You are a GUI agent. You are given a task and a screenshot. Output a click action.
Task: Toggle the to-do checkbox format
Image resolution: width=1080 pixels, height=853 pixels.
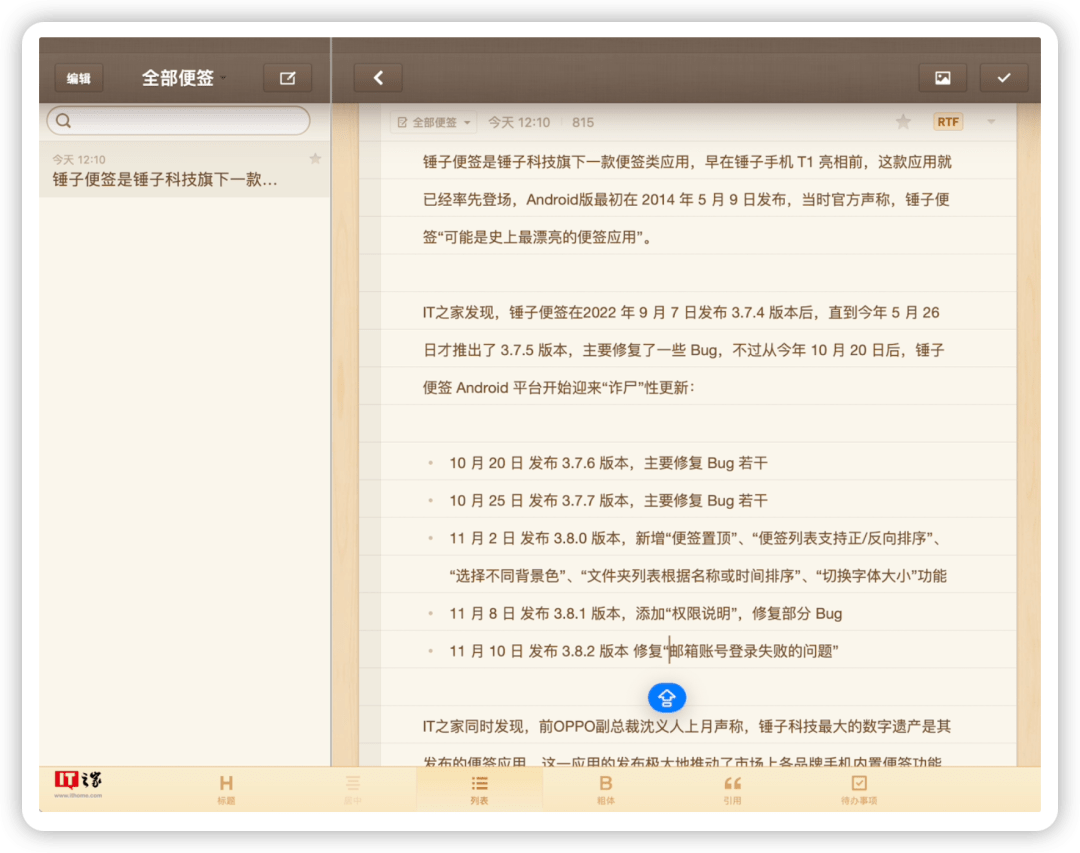(x=858, y=788)
